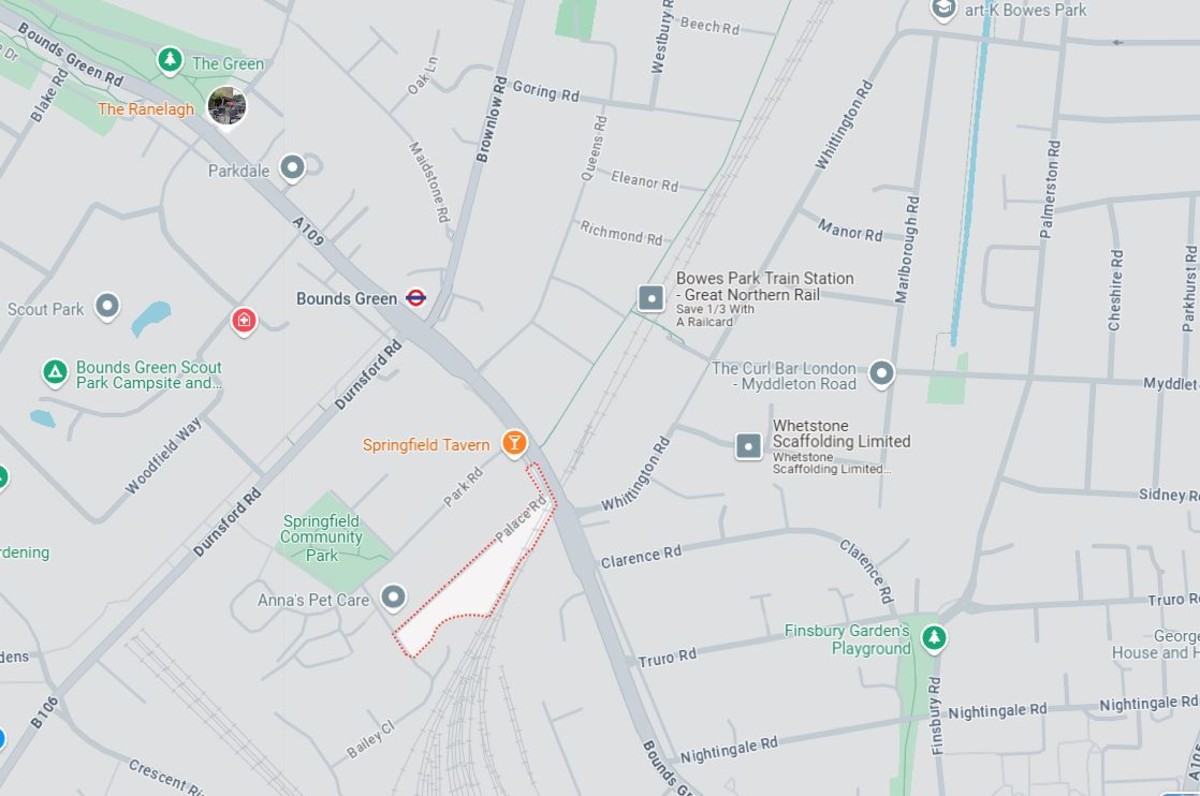Select Bowes Park Train Station square marker
Screen dimensions: 1200x796
coord(651,298)
